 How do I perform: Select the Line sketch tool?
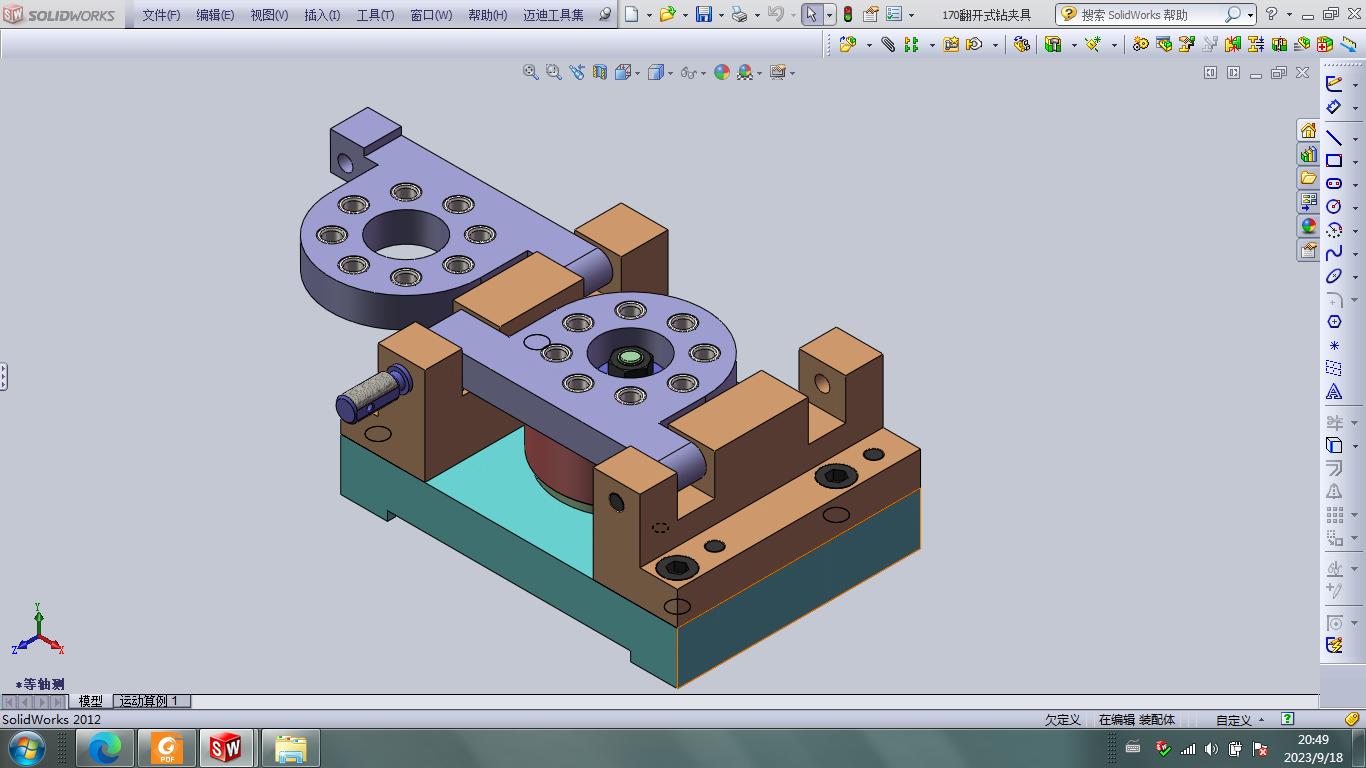1334,138
